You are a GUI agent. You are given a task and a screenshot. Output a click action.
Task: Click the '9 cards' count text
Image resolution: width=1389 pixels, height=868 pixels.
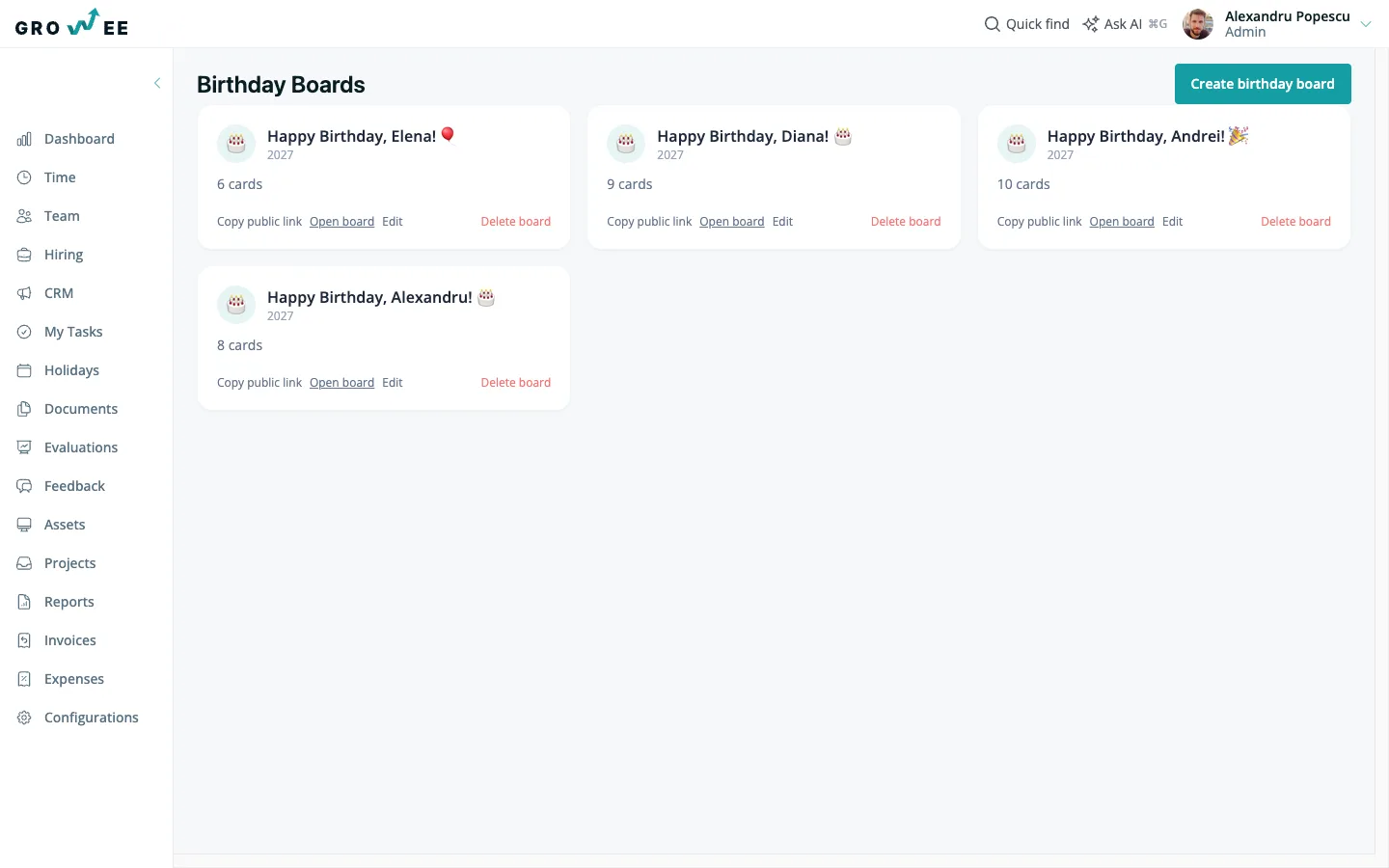(630, 184)
